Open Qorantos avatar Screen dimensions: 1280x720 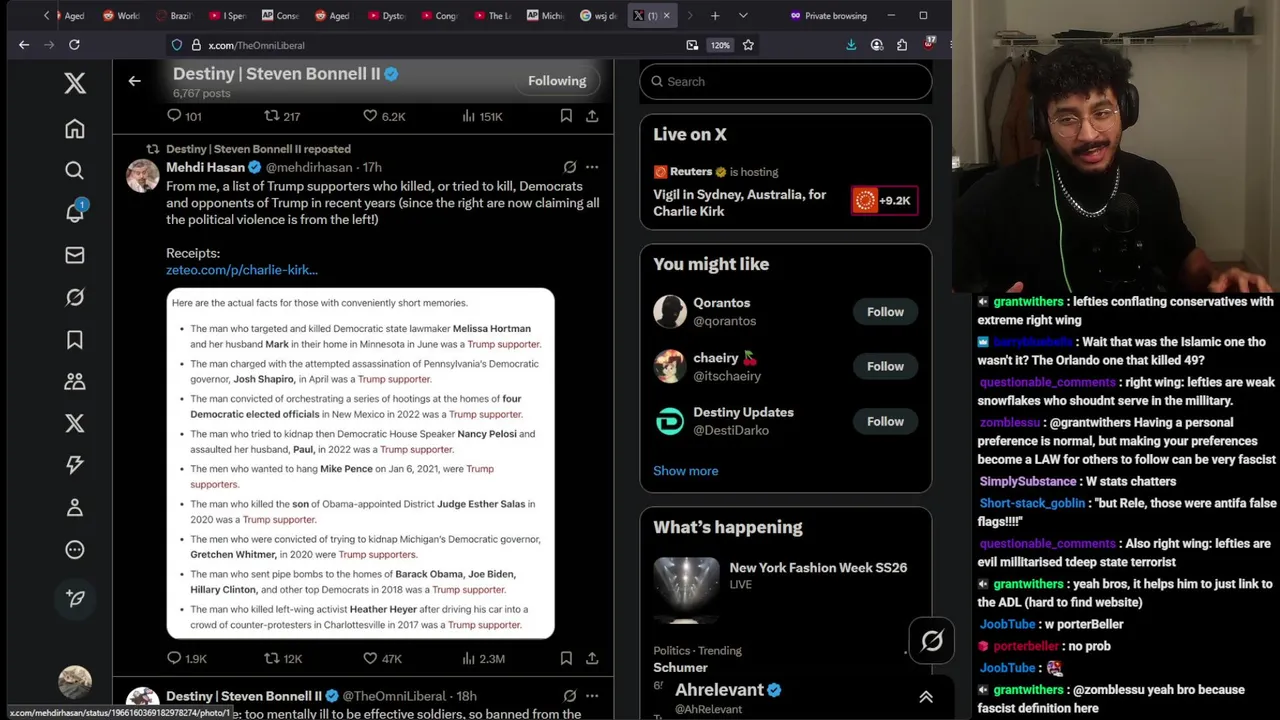(670, 311)
